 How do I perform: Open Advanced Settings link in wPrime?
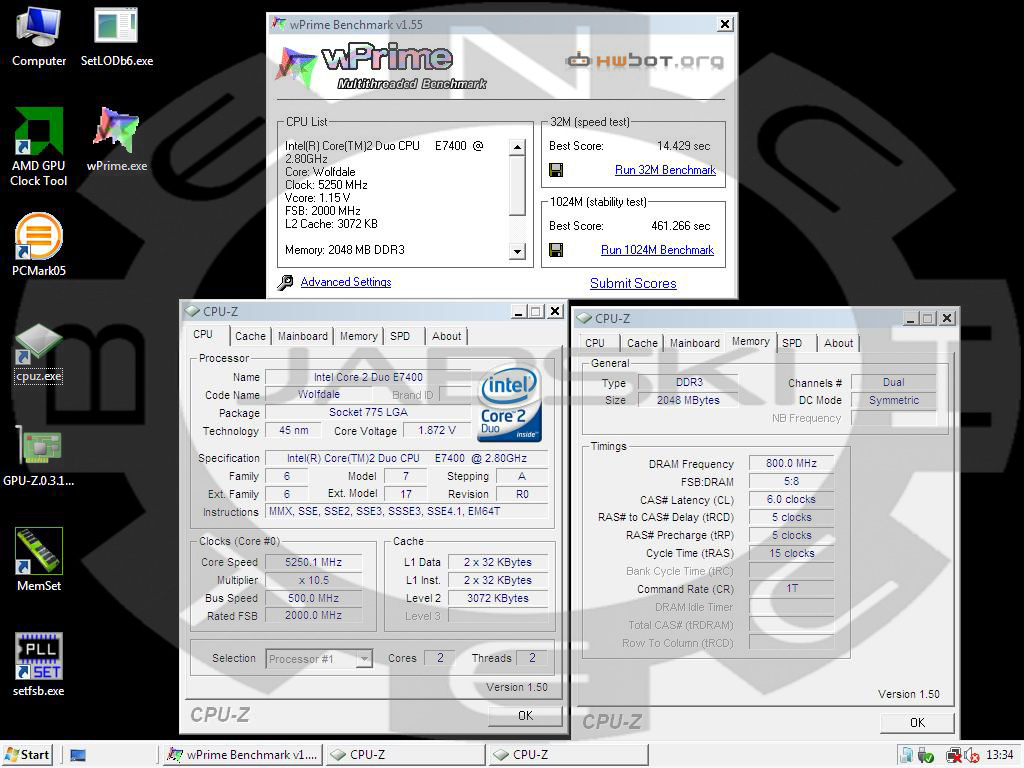coord(345,281)
